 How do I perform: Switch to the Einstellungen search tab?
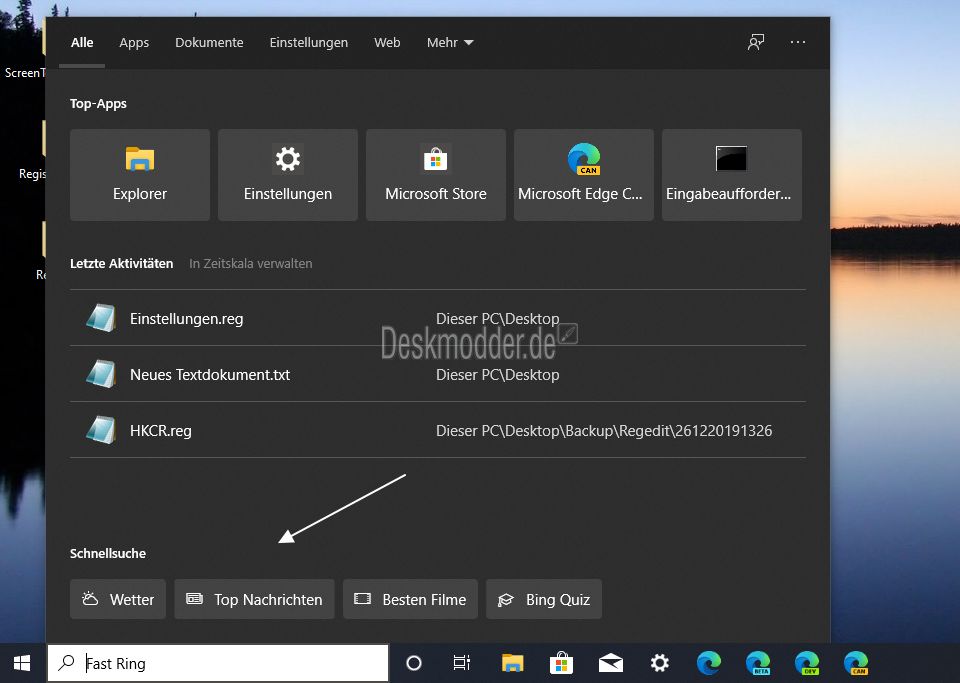click(x=309, y=42)
